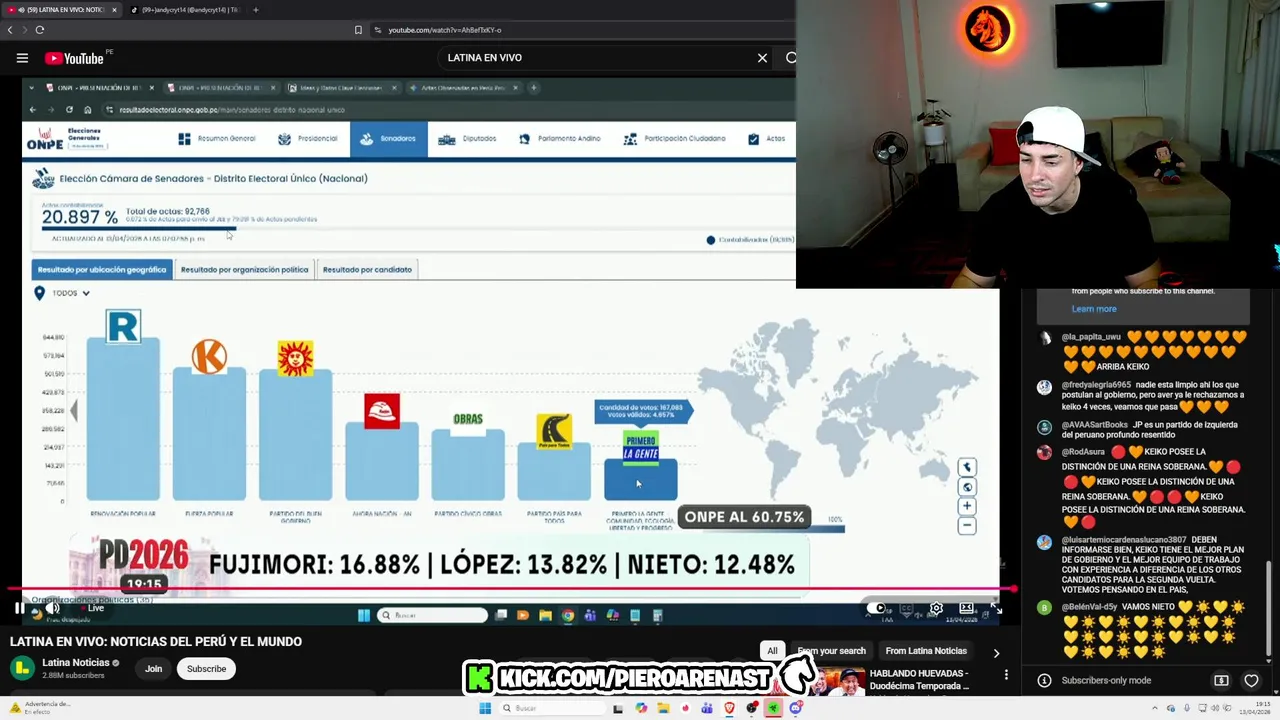Open the YouTube hamburger guide menu
This screenshot has width=1280, height=720.
pos(22,58)
